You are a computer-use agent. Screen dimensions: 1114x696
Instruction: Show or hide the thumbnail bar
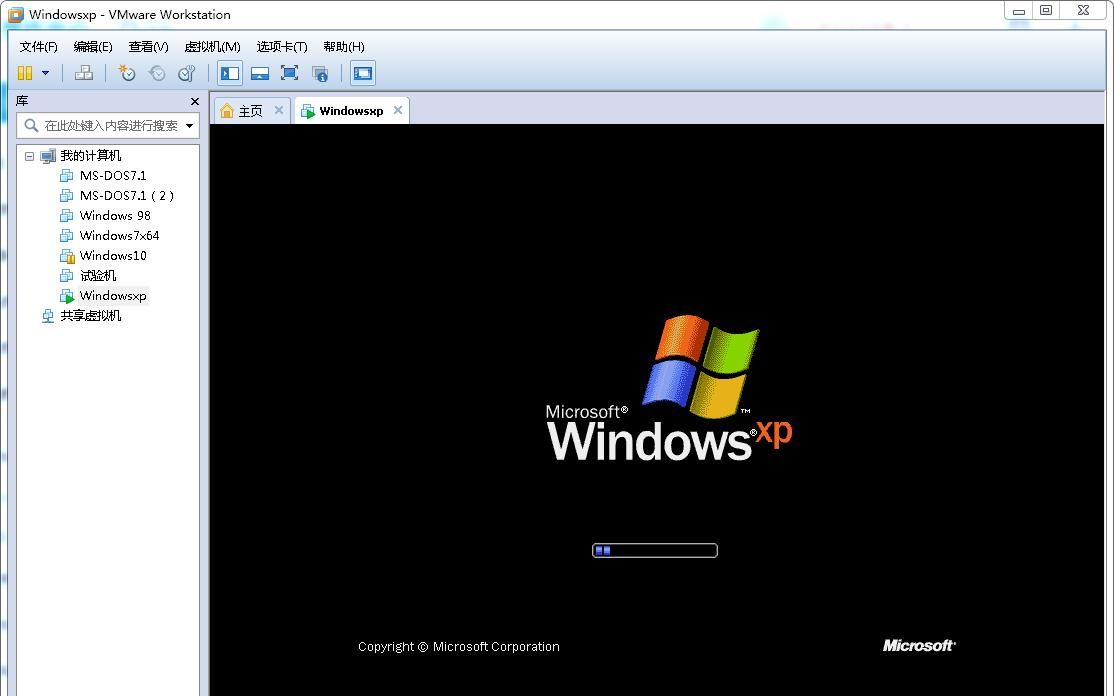(259, 73)
